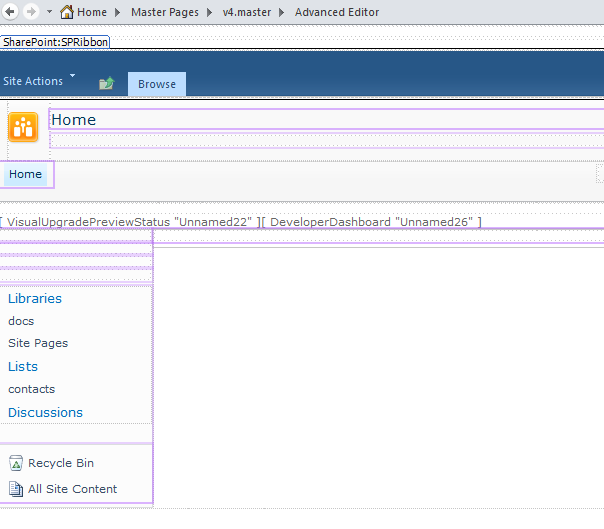Select the SharePoint:SPRibbon control tag
Viewport: 604px width, 529px height.
tap(55, 42)
